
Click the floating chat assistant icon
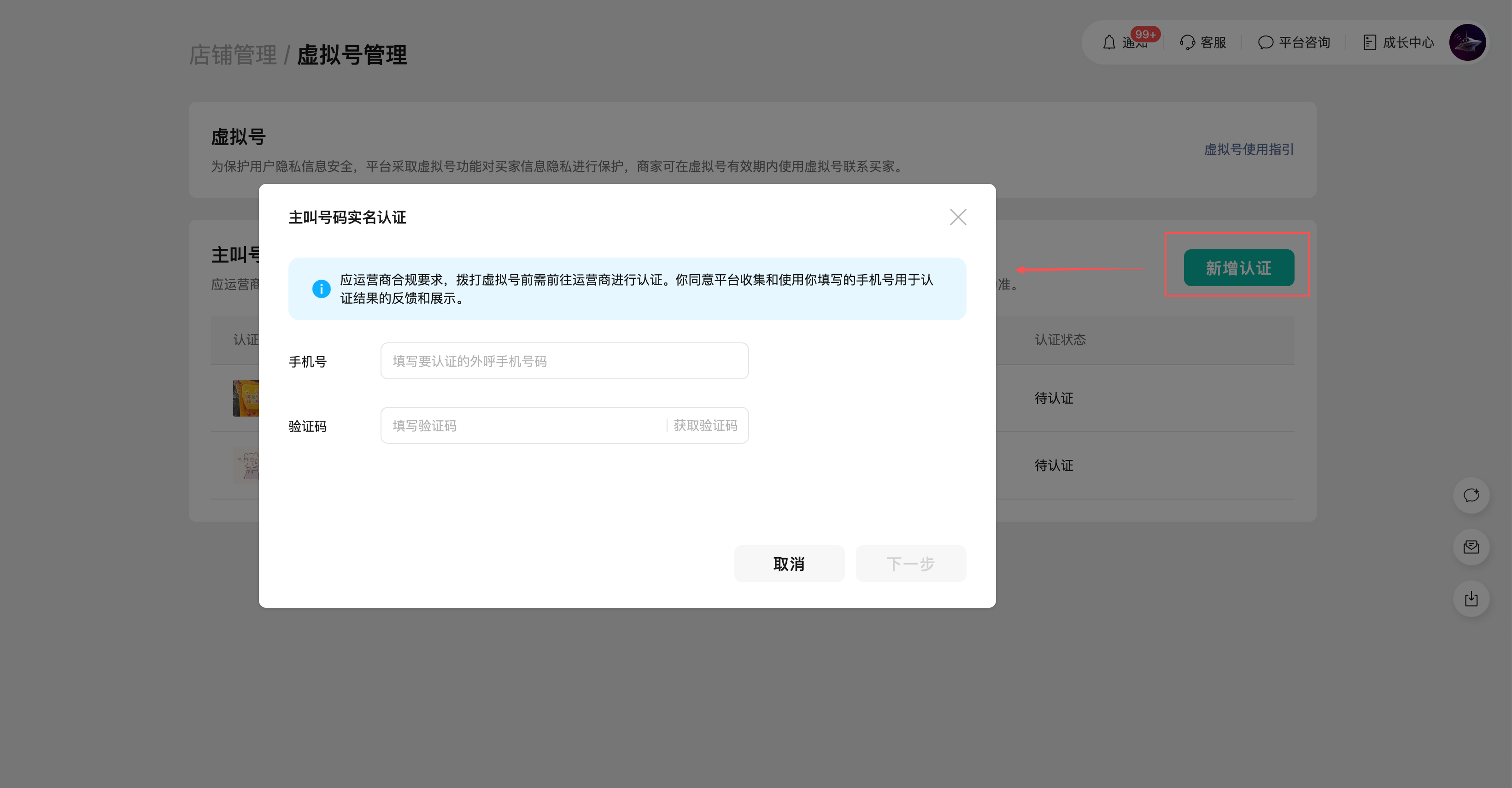[1471, 495]
